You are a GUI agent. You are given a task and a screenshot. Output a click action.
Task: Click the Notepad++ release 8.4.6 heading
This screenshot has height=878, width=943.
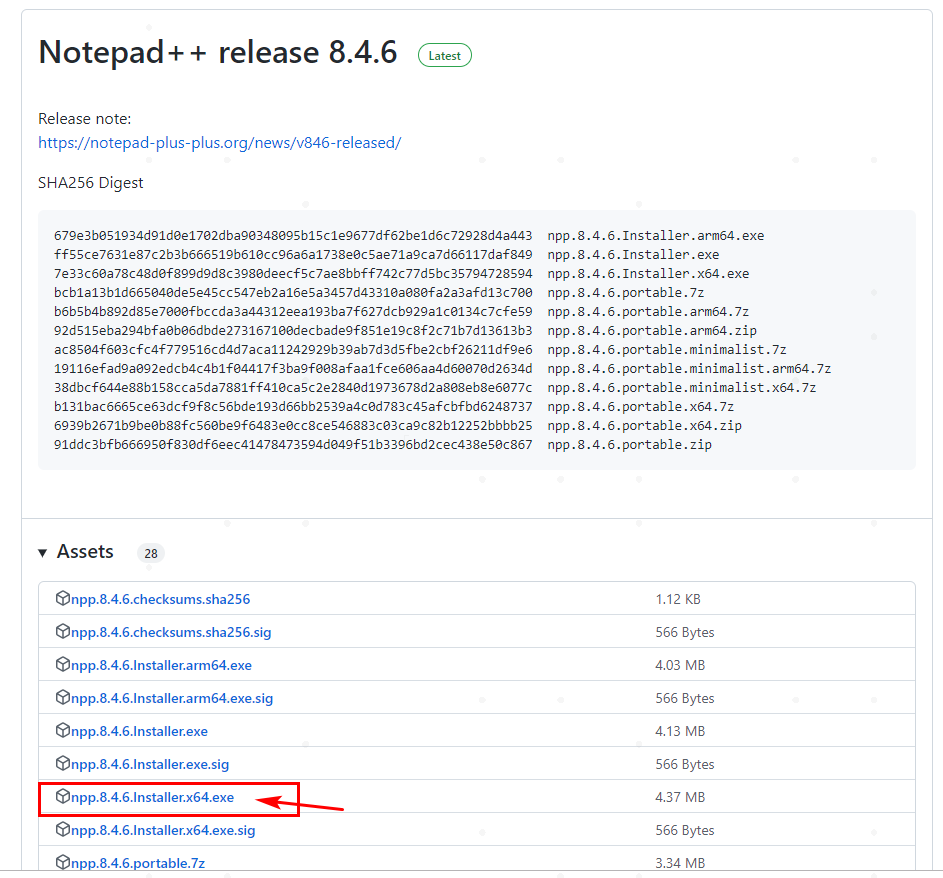218,52
